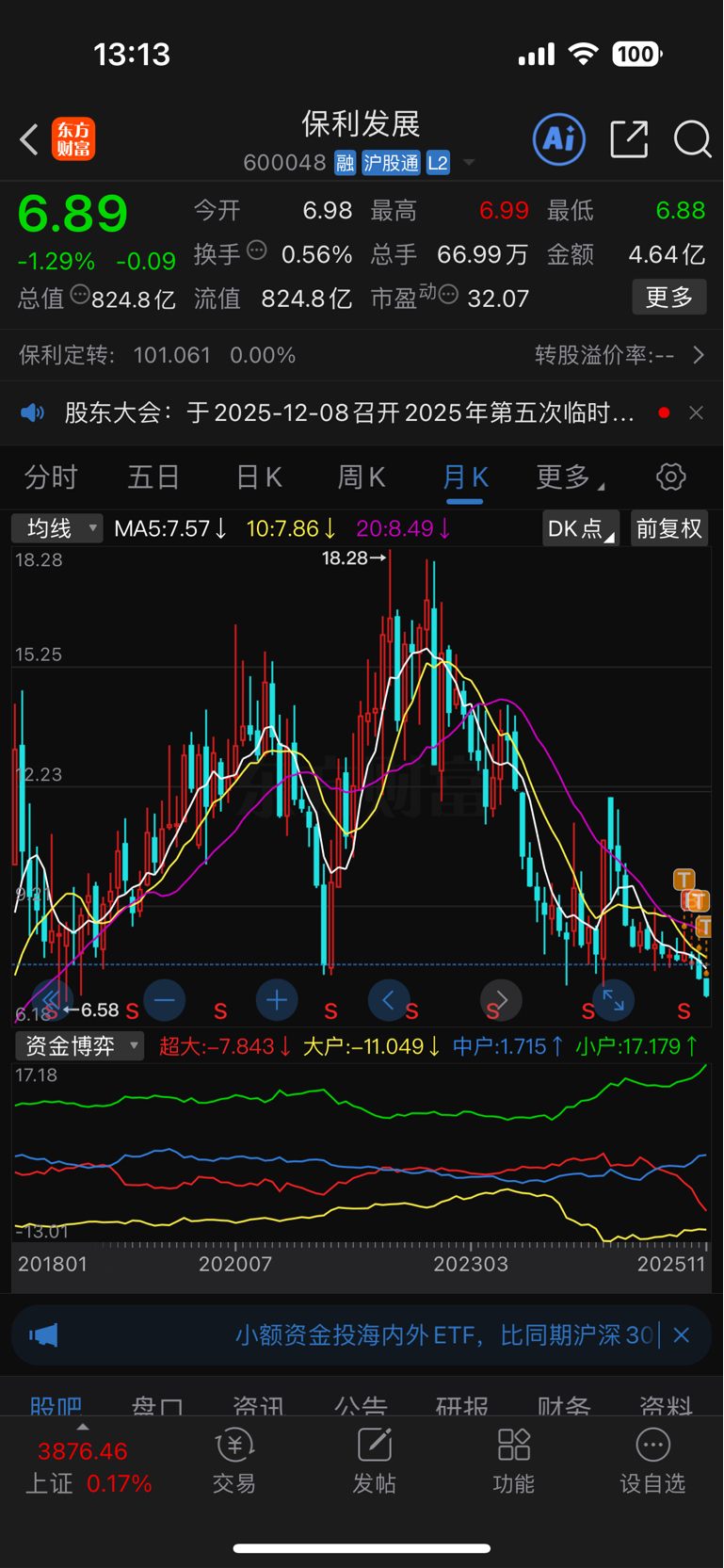The width and height of the screenshot is (724, 1568).
Task: Expand stock title dropdown triangle
Action: coord(469,164)
